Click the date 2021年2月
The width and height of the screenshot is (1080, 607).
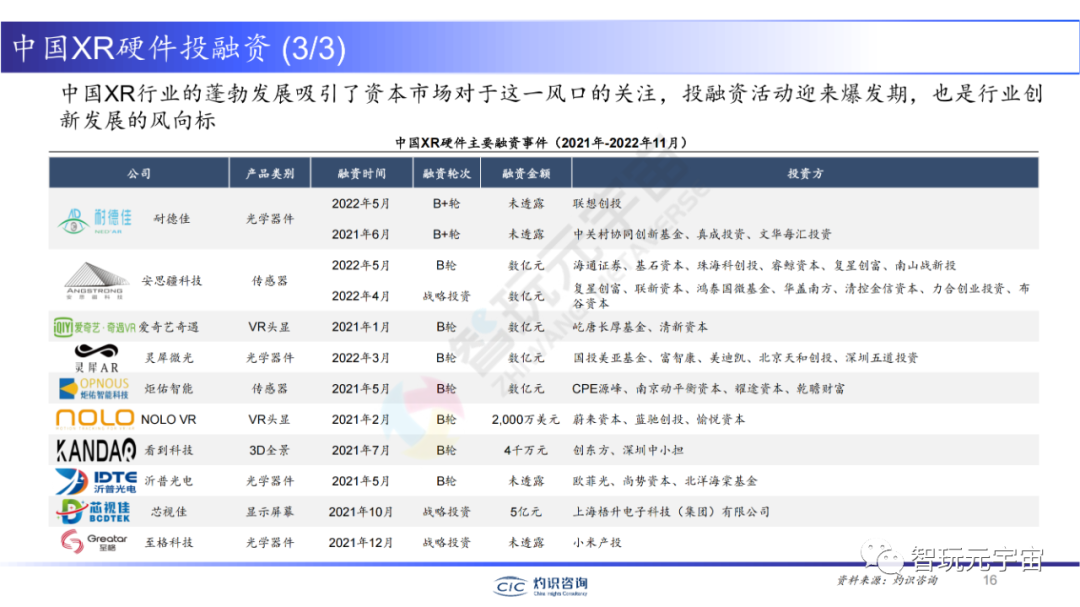361,419
